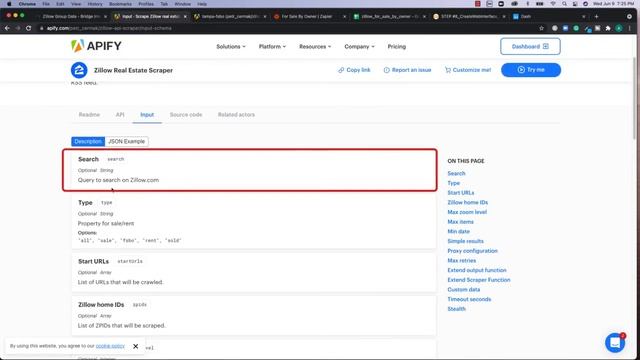Open the Profiles menu in the menu bar
This screenshot has width=640, height=360.
[x=146, y=4]
